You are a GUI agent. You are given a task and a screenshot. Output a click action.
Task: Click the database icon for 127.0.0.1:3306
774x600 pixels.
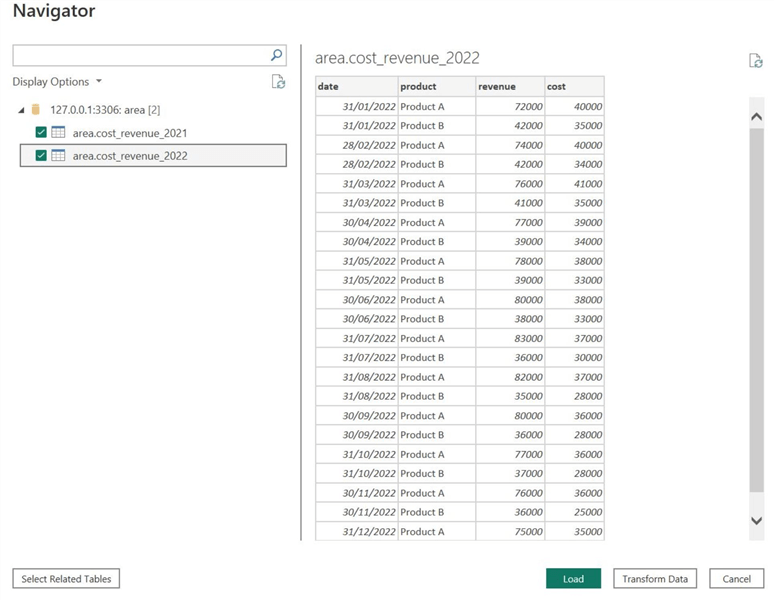tap(36, 110)
